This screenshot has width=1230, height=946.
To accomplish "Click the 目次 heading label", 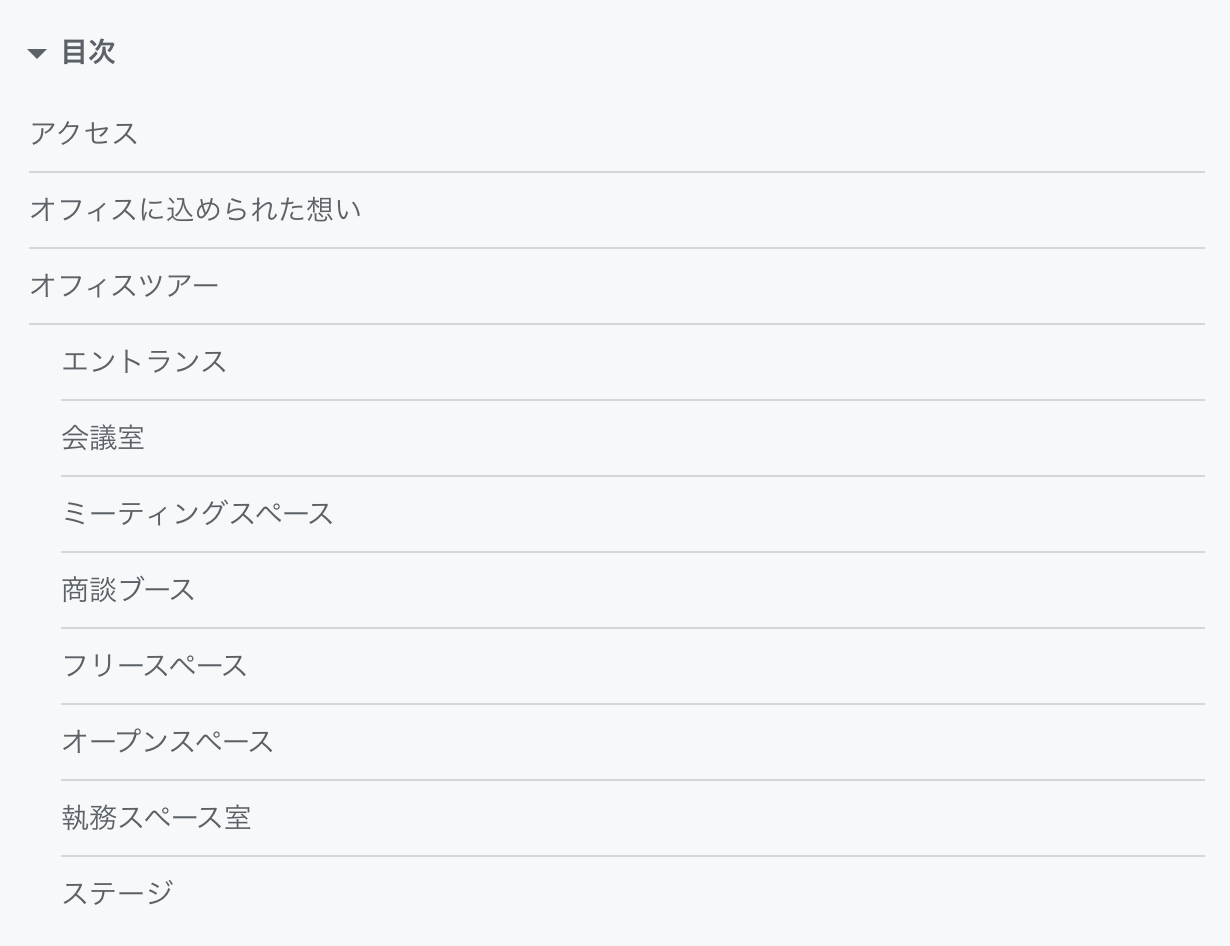I will pos(88,53).
